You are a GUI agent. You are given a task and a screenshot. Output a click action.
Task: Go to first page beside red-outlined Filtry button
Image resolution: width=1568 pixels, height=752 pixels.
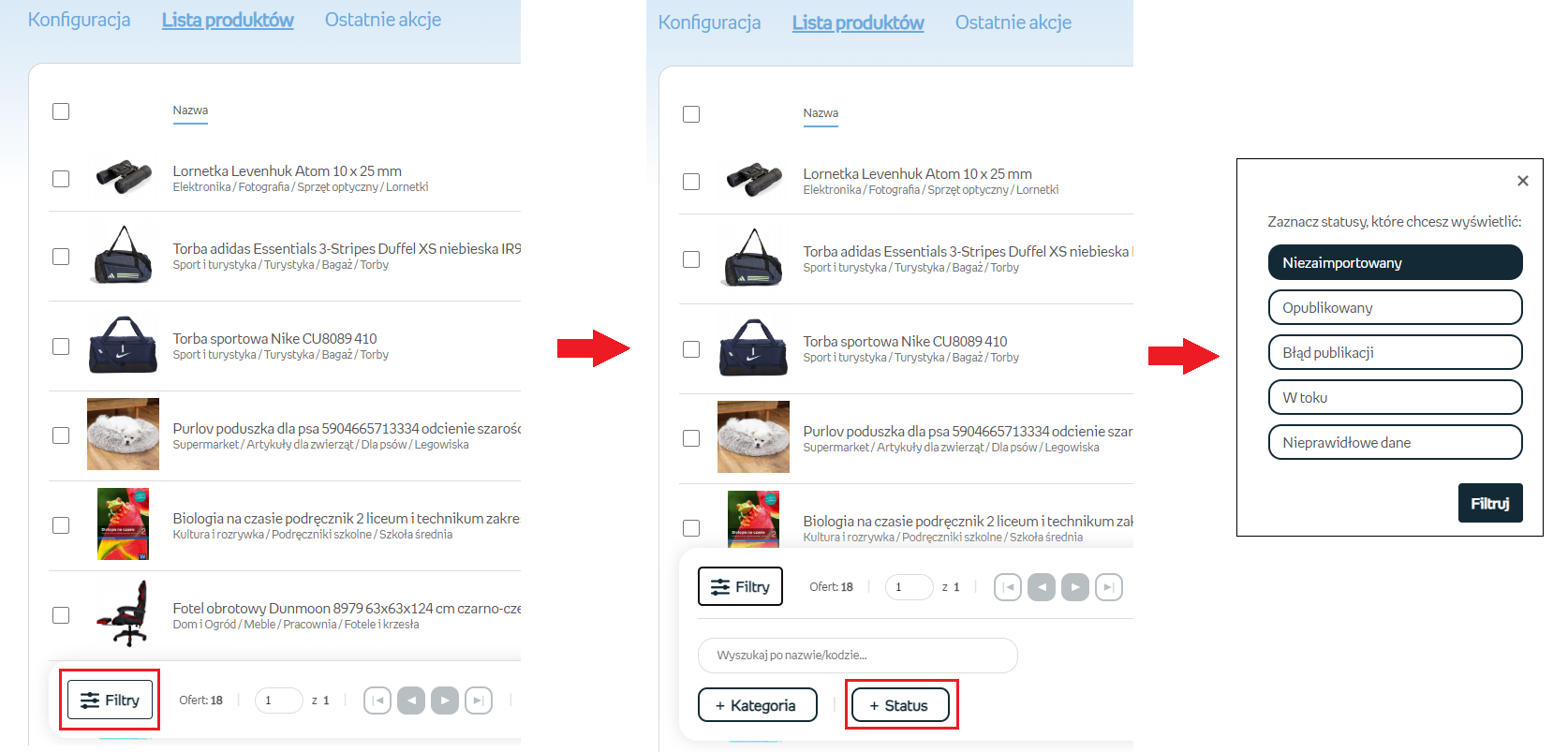[x=377, y=700]
